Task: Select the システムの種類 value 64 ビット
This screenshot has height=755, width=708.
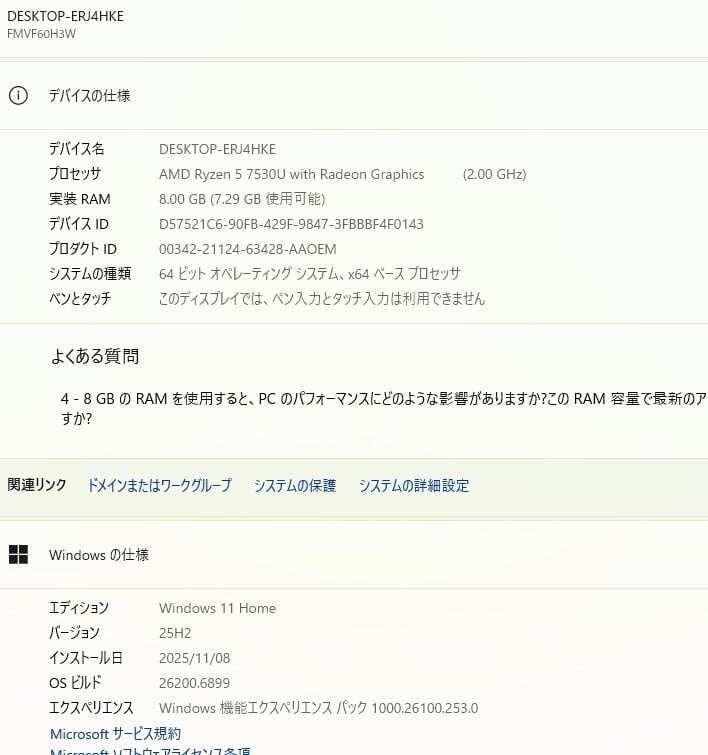Action: pyautogui.click(x=310, y=274)
